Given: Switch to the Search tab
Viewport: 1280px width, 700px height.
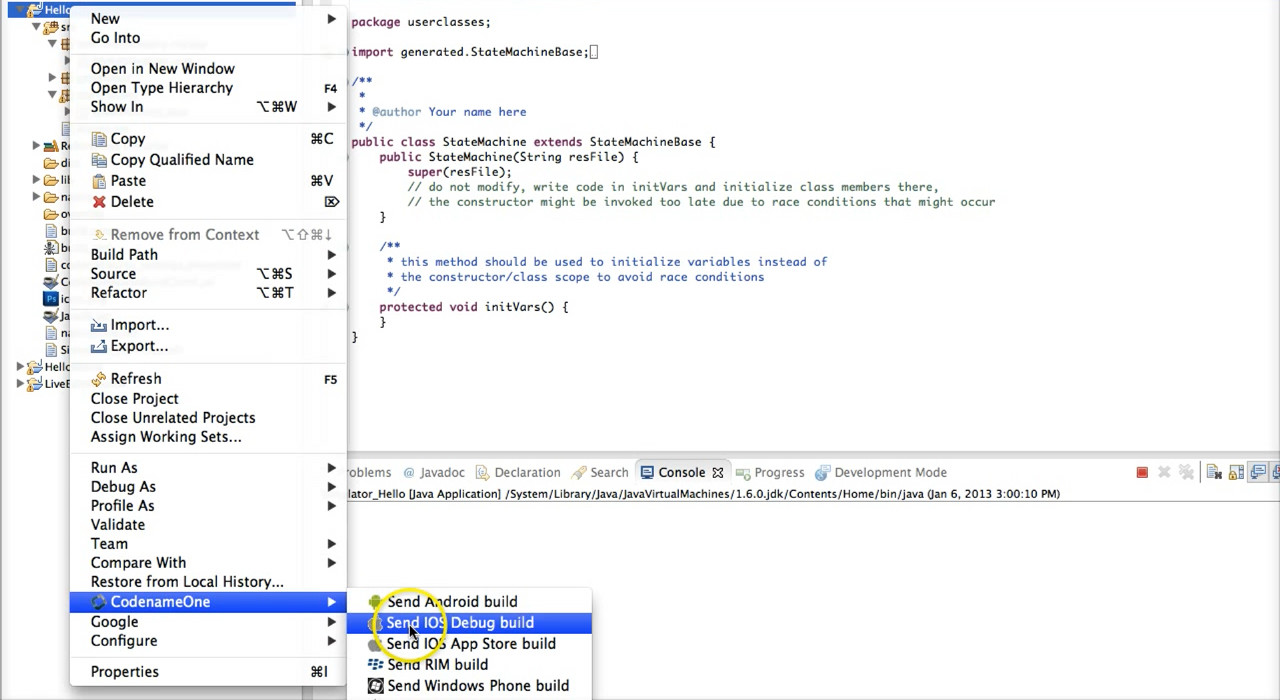Looking at the screenshot, I should coord(600,473).
